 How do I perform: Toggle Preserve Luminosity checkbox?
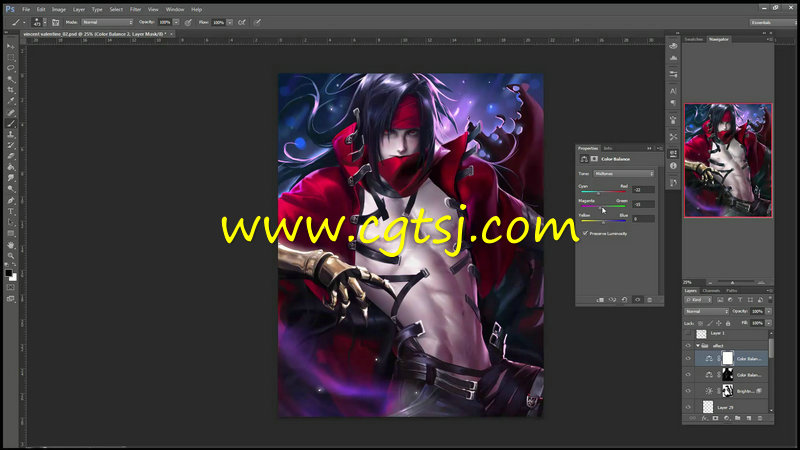coord(586,233)
